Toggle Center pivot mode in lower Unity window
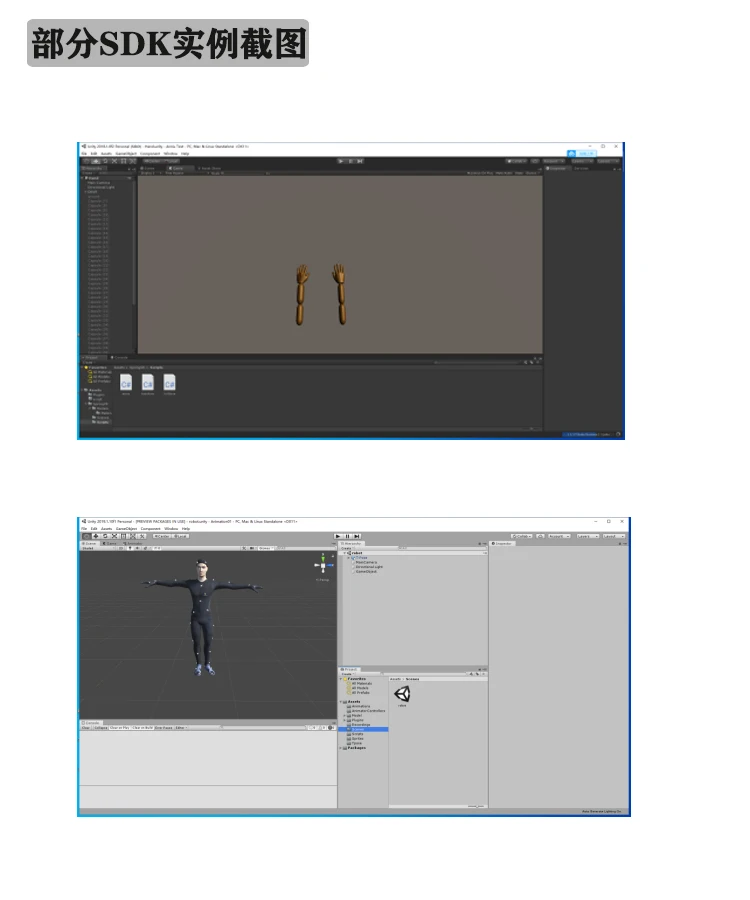 tap(162, 536)
